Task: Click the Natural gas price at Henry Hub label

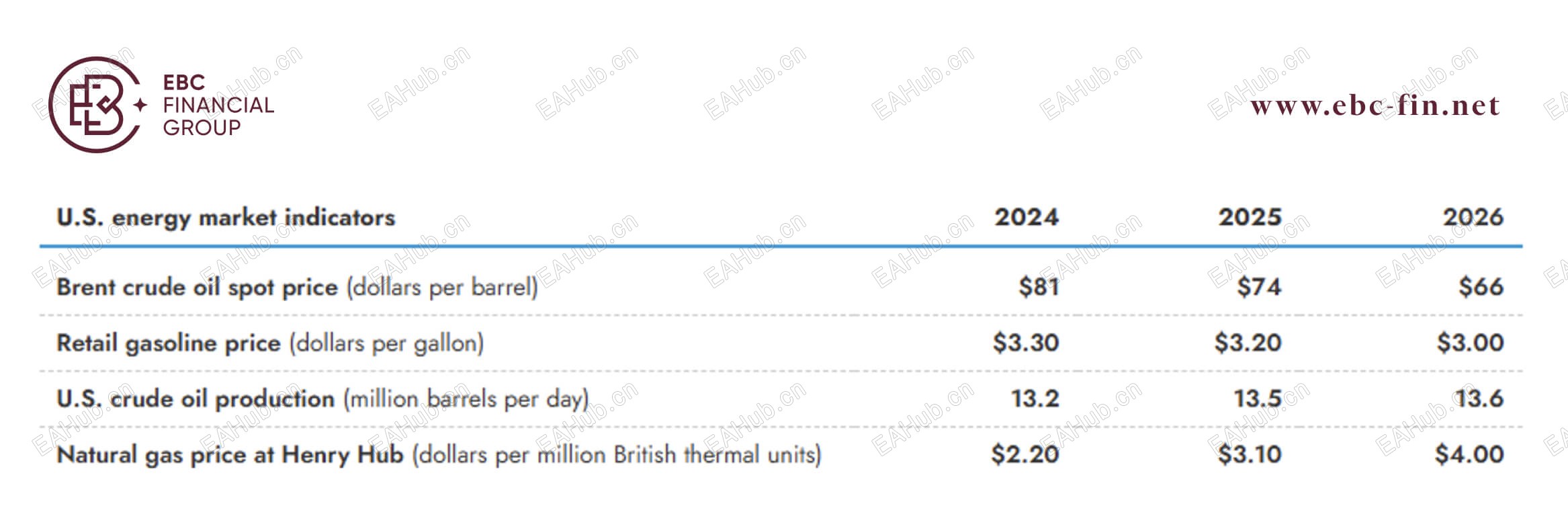Action: pyautogui.click(x=438, y=455)
